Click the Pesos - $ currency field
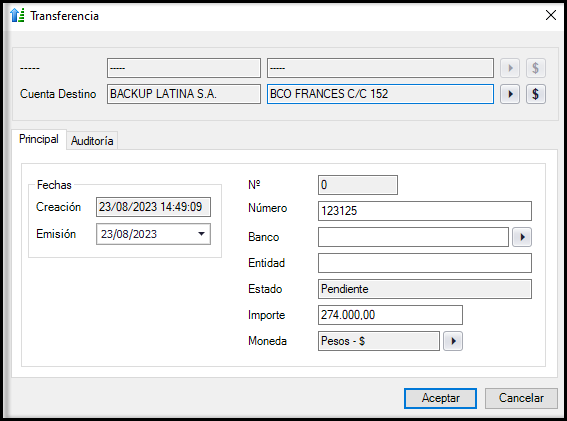Screen dimensions: 567x421 [379, 341]
